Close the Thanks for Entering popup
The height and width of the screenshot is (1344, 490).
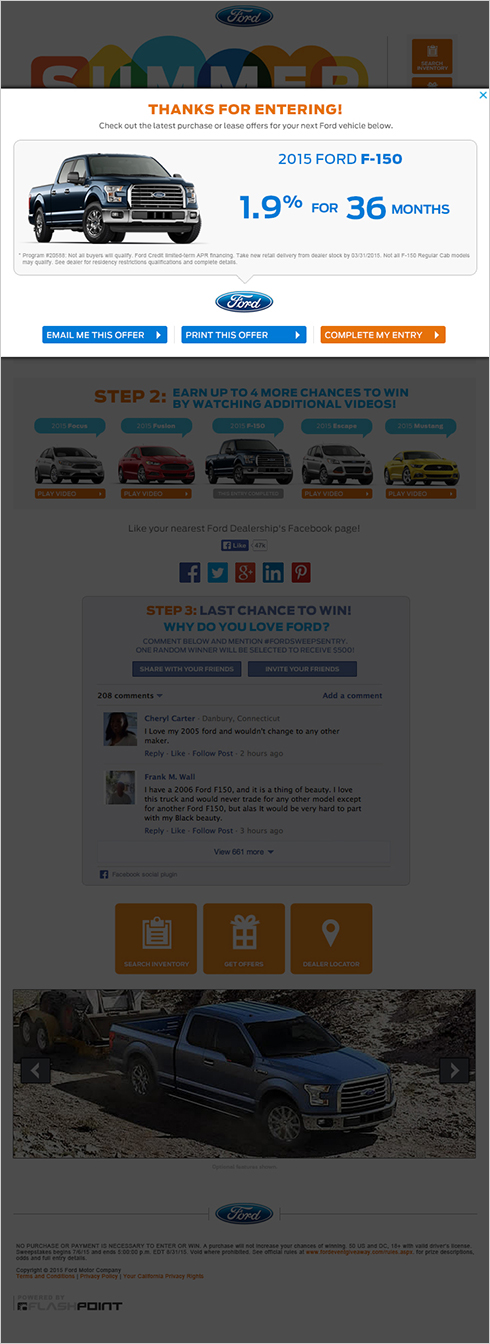[483, 96]
